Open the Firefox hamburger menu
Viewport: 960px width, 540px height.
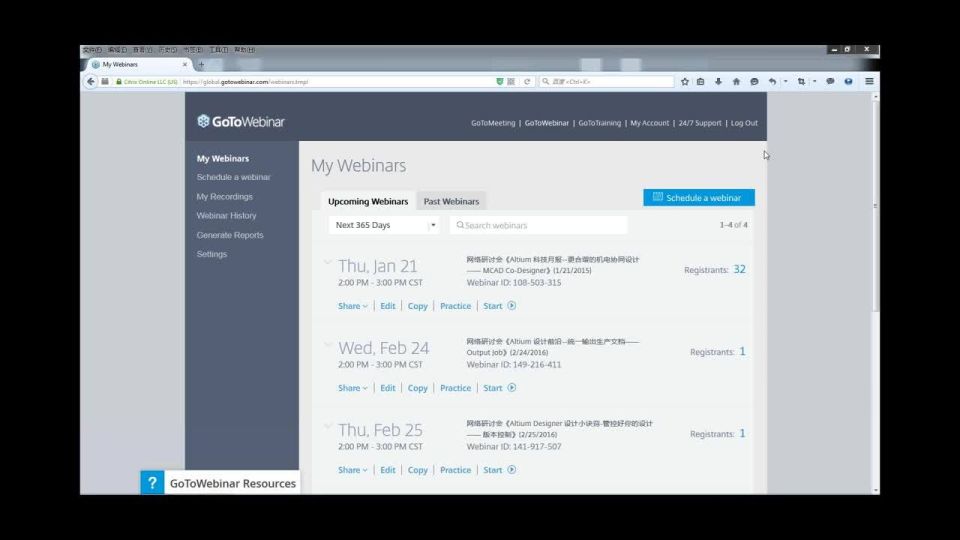coord(869,81)
